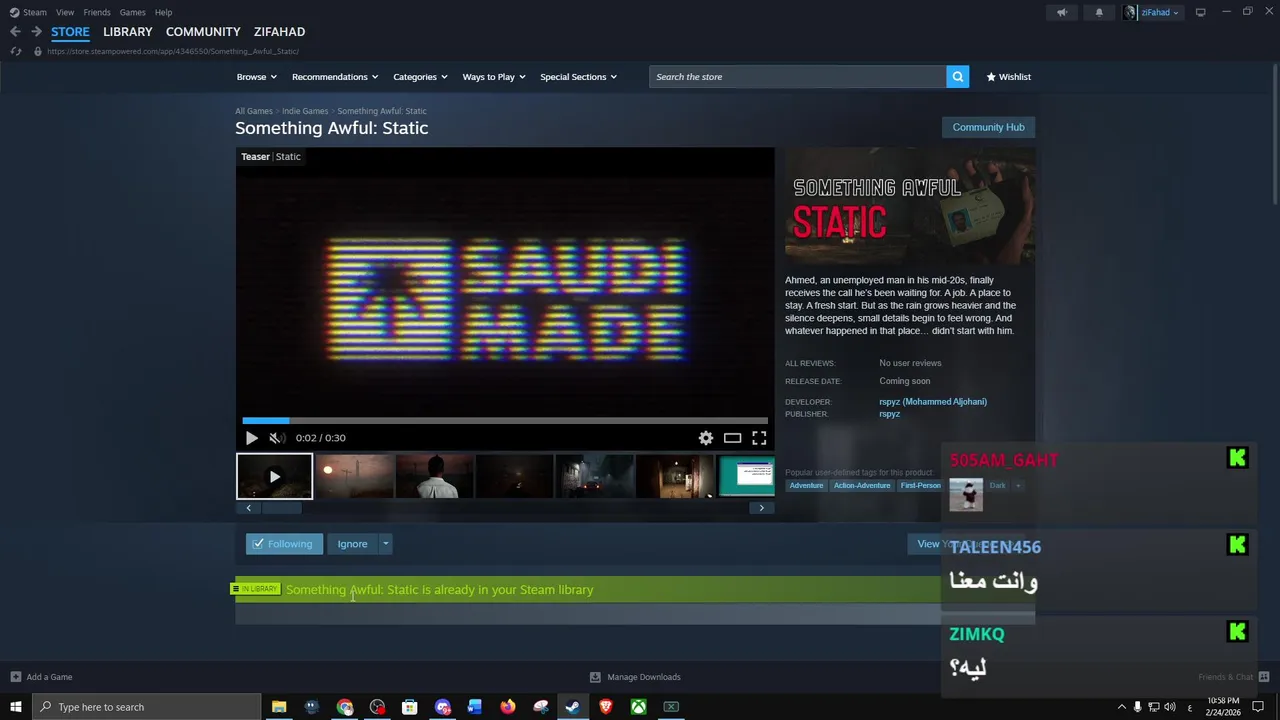Expand the Browse menu
The image size is (1280, 720).
[x=256, y=77]
